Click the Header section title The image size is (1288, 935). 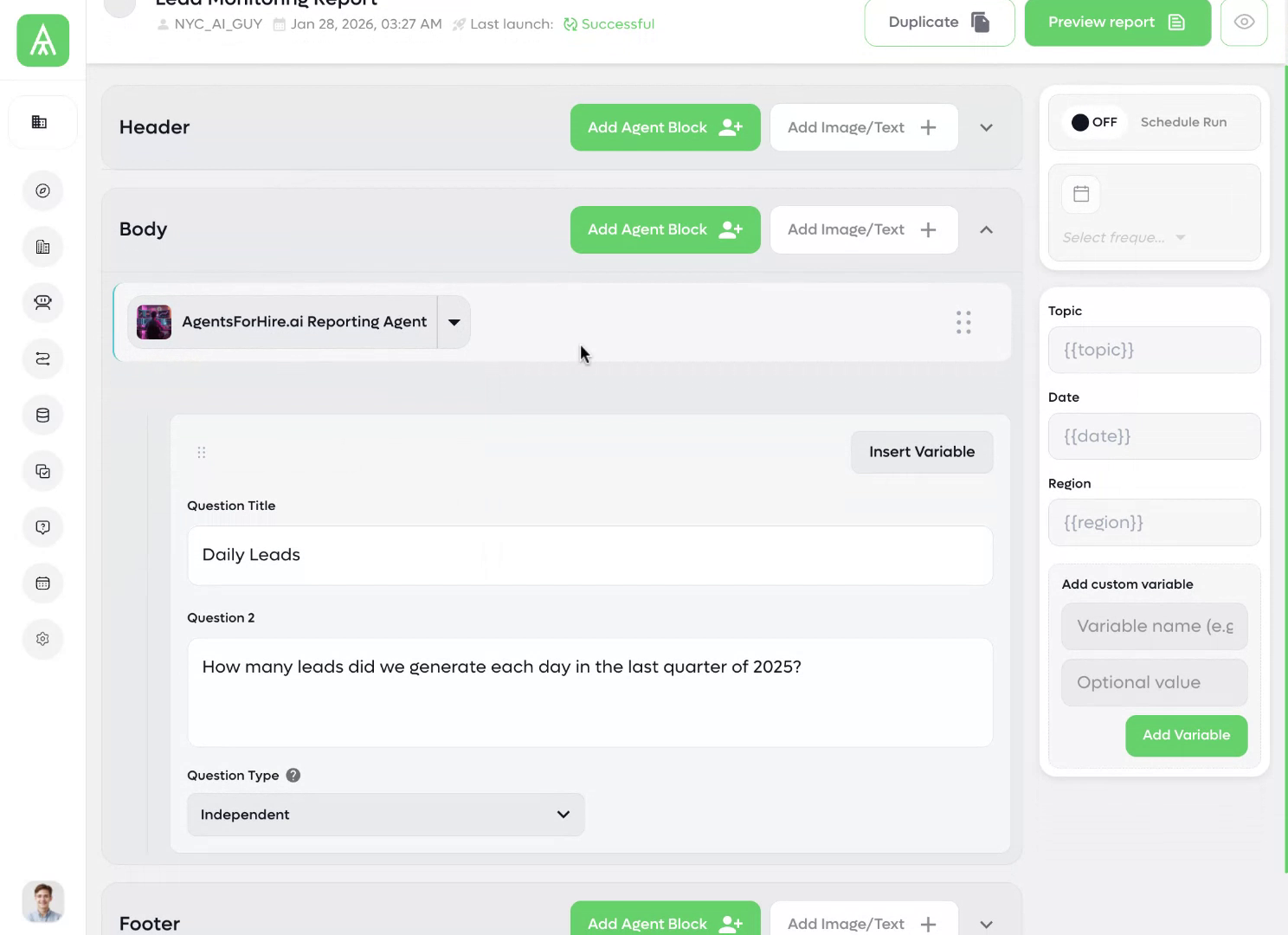pos(154,127)
